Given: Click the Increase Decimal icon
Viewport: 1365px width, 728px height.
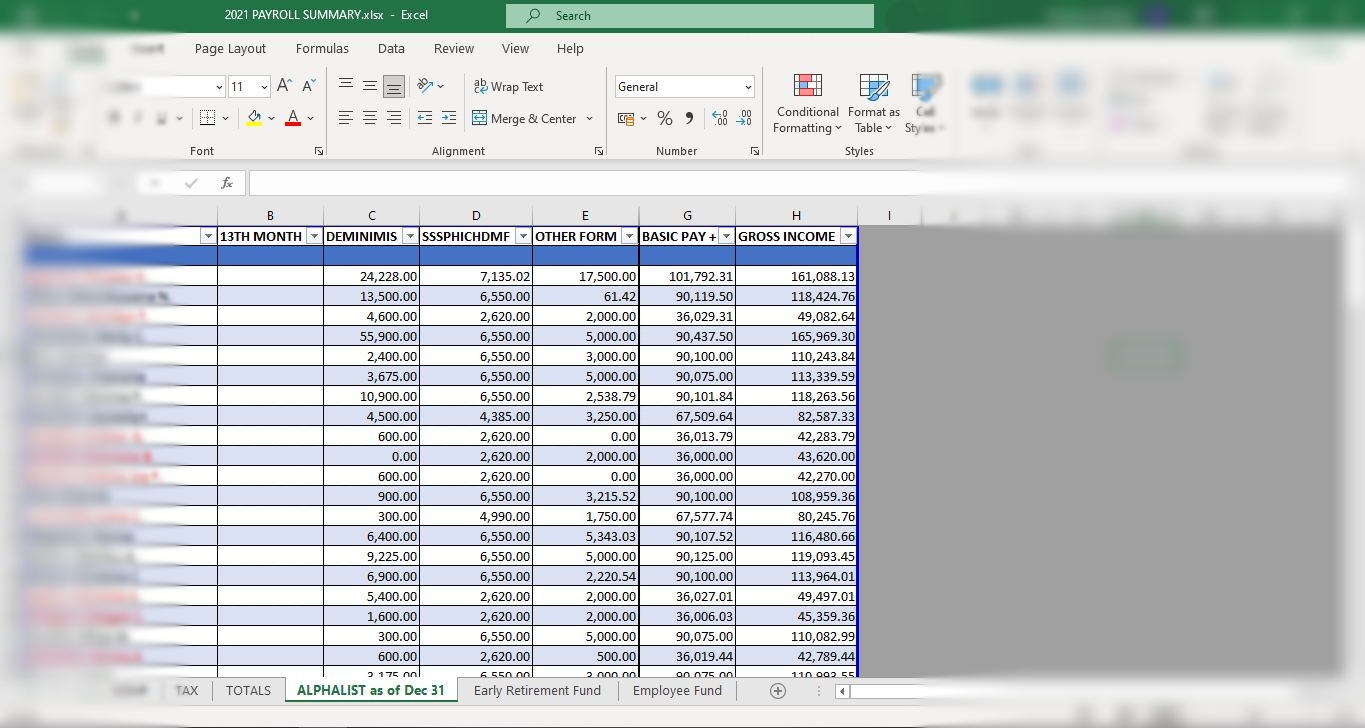Looking at the screenshot, I should click(x=719, y=119).
